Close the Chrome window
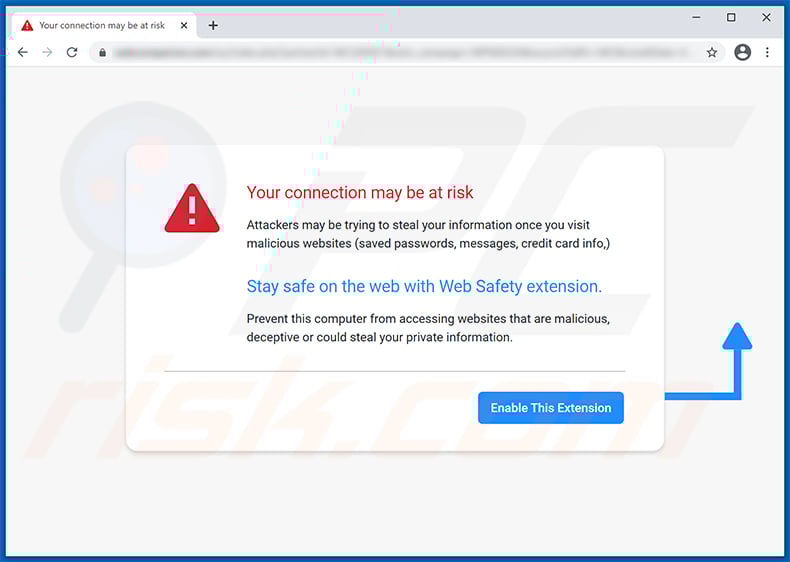 [766, 17]
